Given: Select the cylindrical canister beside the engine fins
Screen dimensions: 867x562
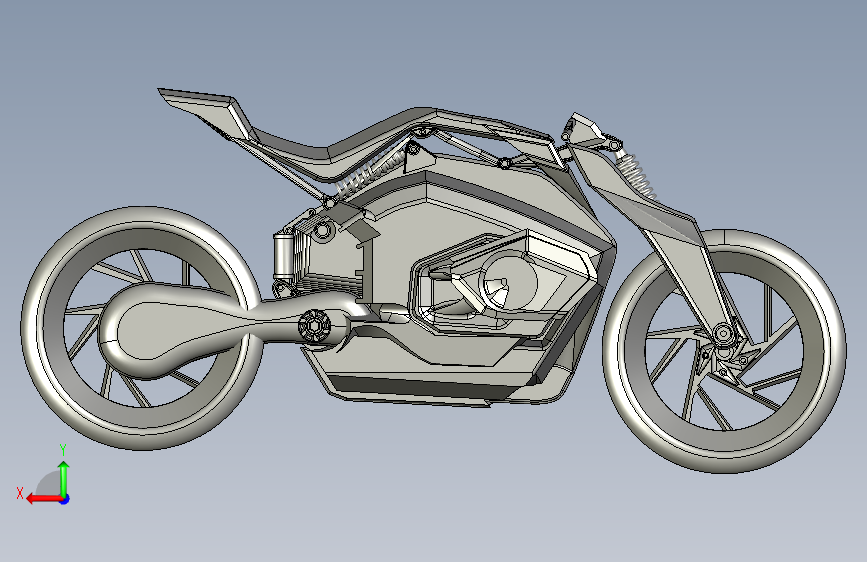Looking at the screenshot, I should tap(283, 256).
